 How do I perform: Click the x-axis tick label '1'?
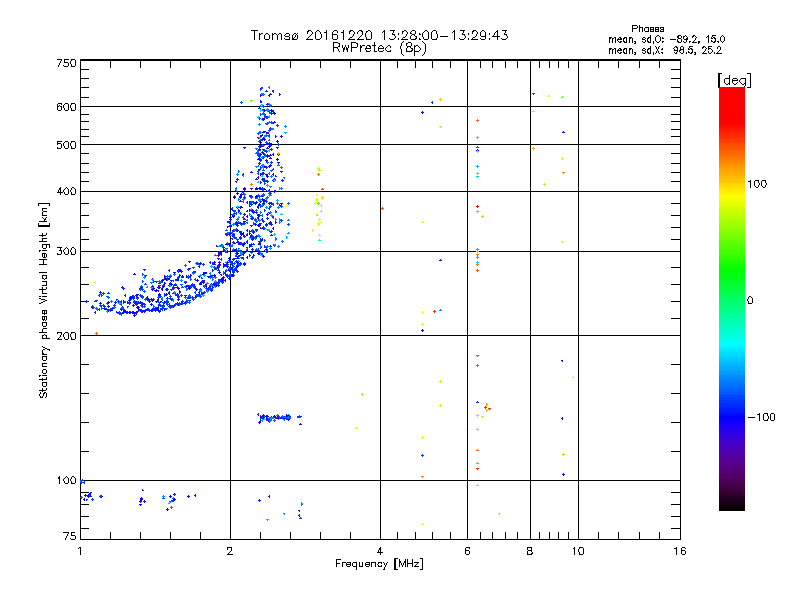pyautogui.click(x=80, y=551)
